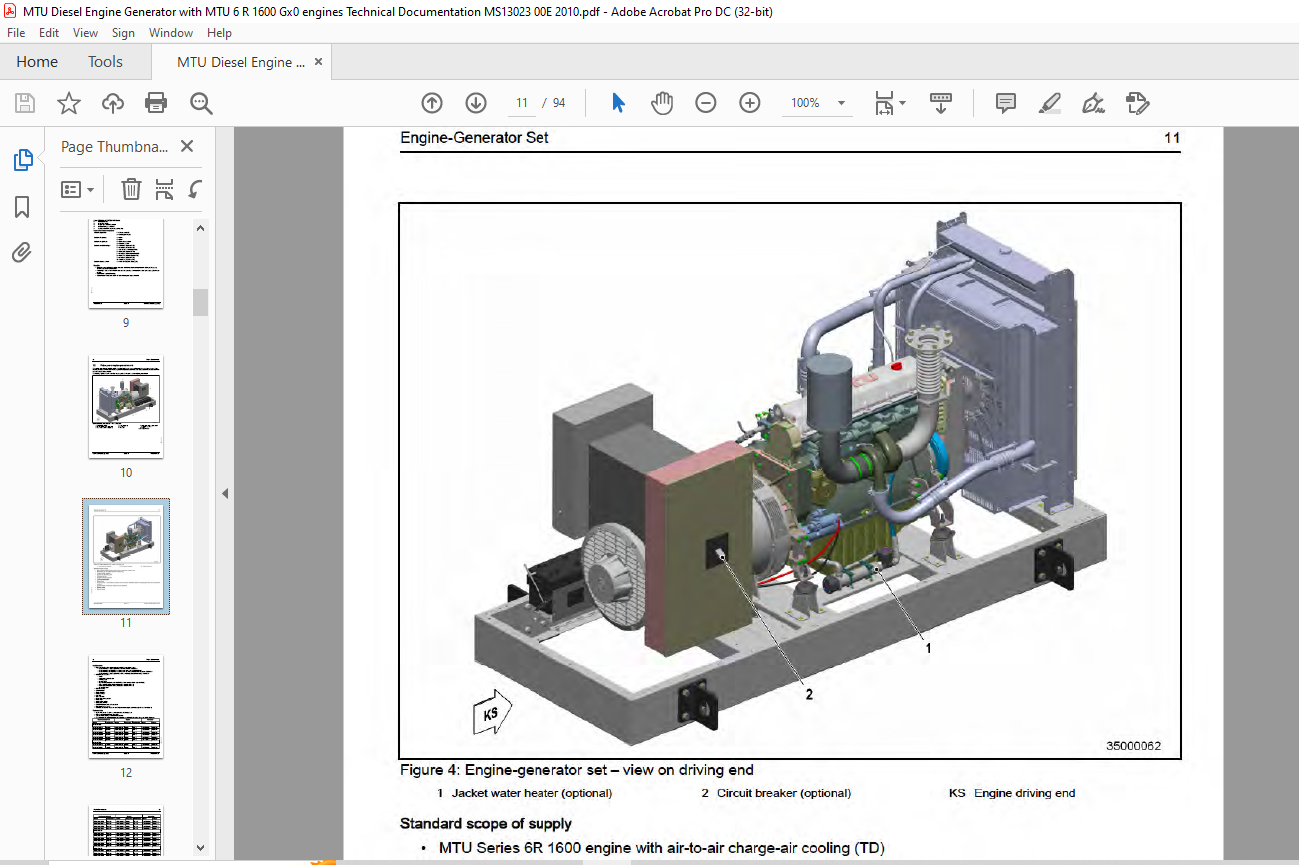The image size is (1299, 865).
Task: Activate the Hand pan tool
Action: (x=662, y=103)
